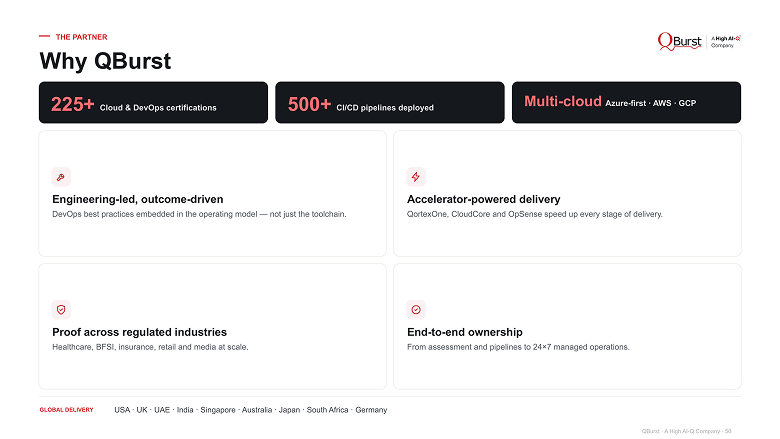This screenshot has width=780, height=439.
Task: Click the 'QortexOne, CloudCore and OpSense' description
Action: 535,214
